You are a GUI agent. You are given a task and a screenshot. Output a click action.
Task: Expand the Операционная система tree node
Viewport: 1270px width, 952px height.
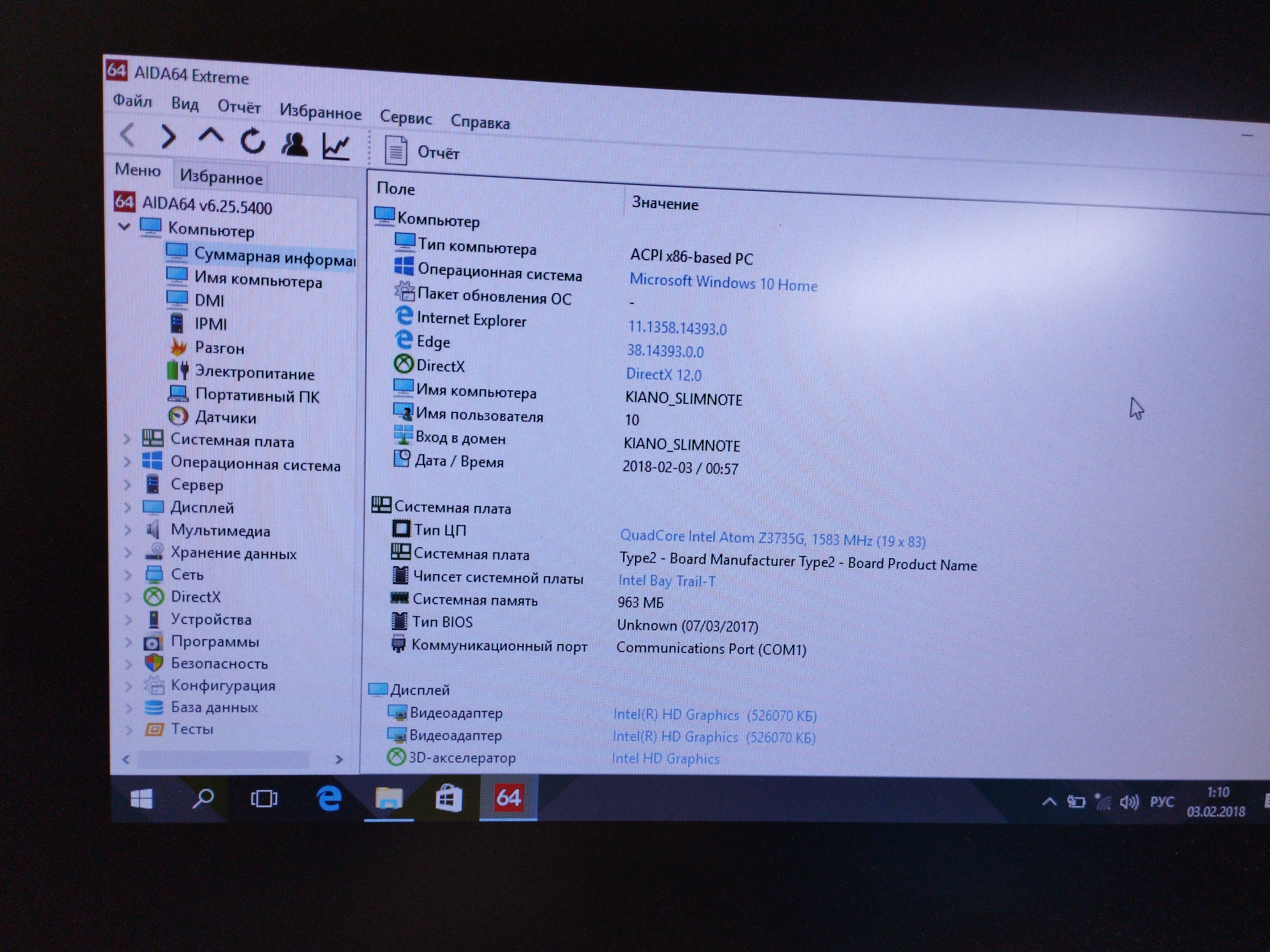127,461
